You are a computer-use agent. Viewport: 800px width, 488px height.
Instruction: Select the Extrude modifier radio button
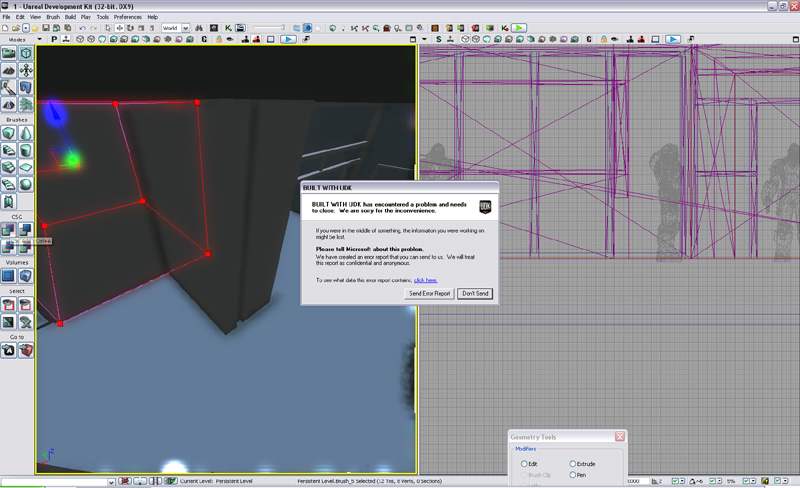pos(573,464)
